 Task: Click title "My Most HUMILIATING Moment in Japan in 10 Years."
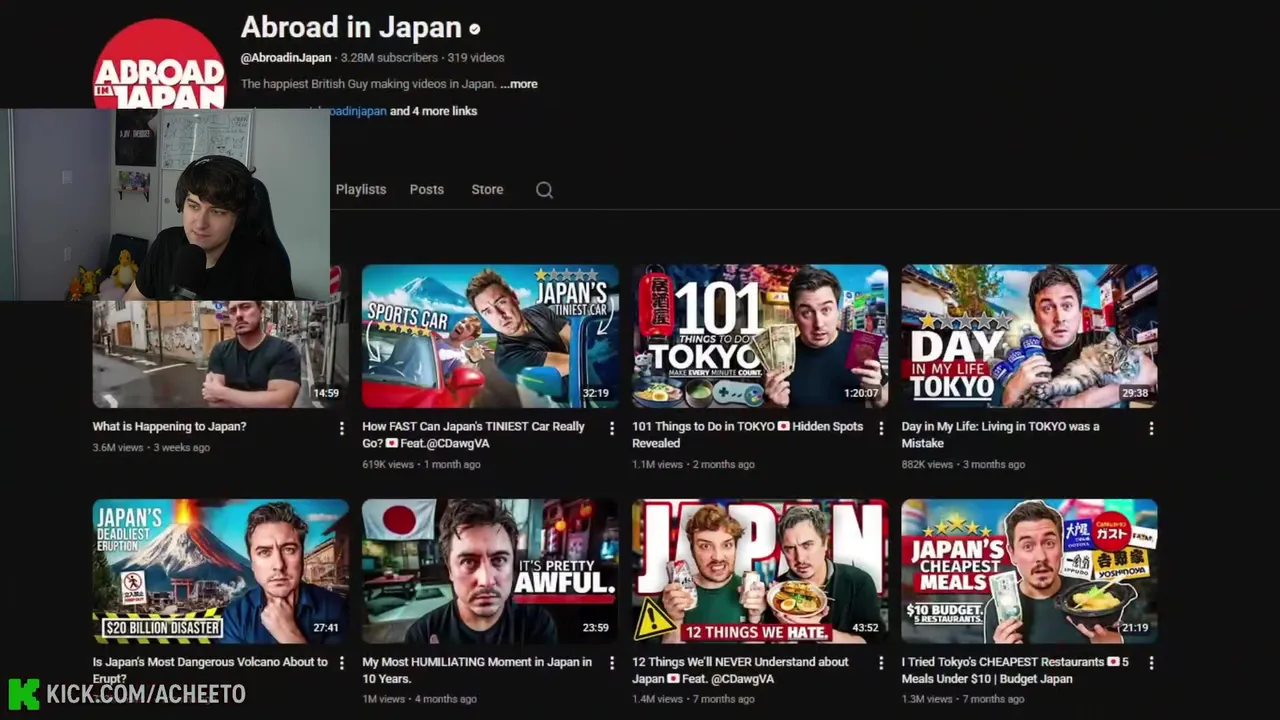[477, 670]
